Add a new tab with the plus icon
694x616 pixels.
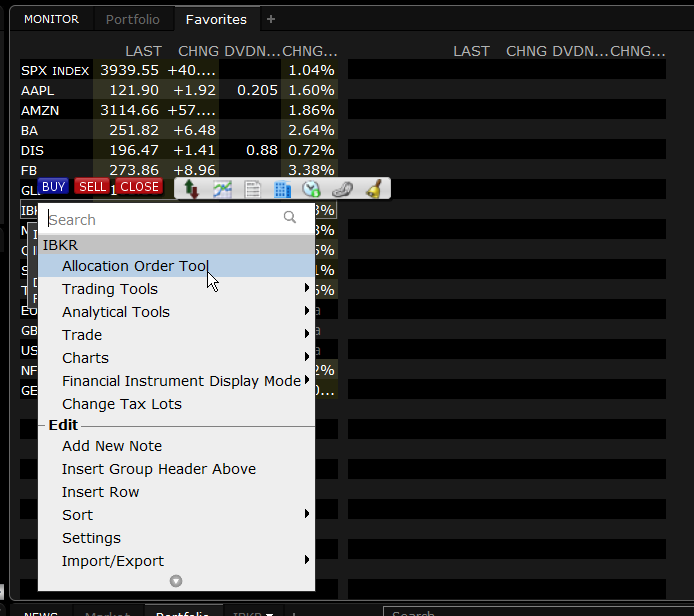(271, 19)
